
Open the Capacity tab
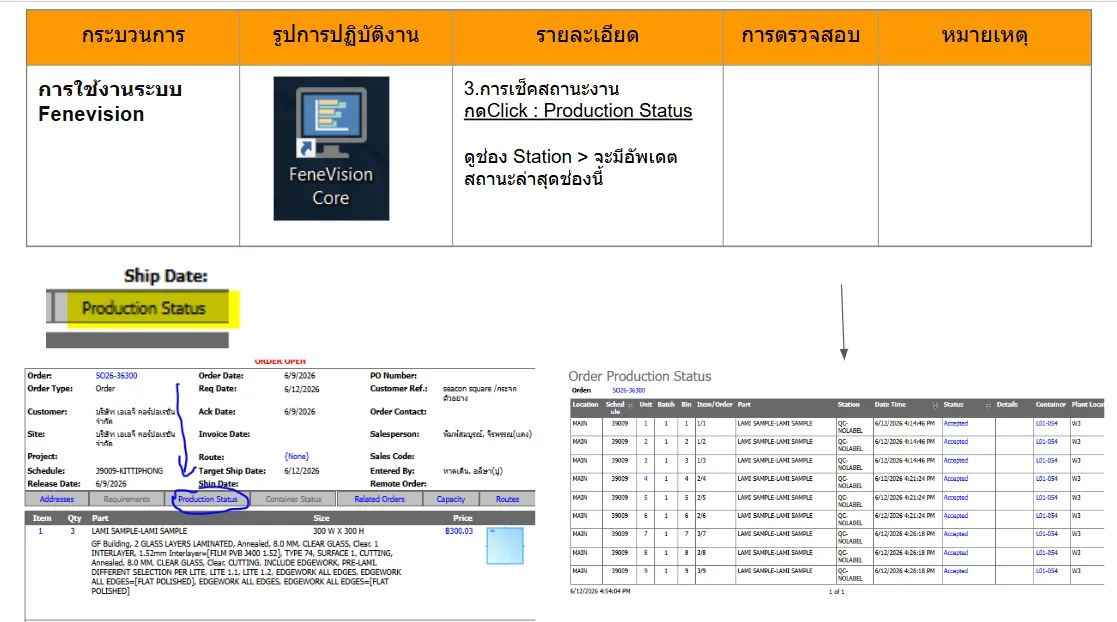coord(450,499)
